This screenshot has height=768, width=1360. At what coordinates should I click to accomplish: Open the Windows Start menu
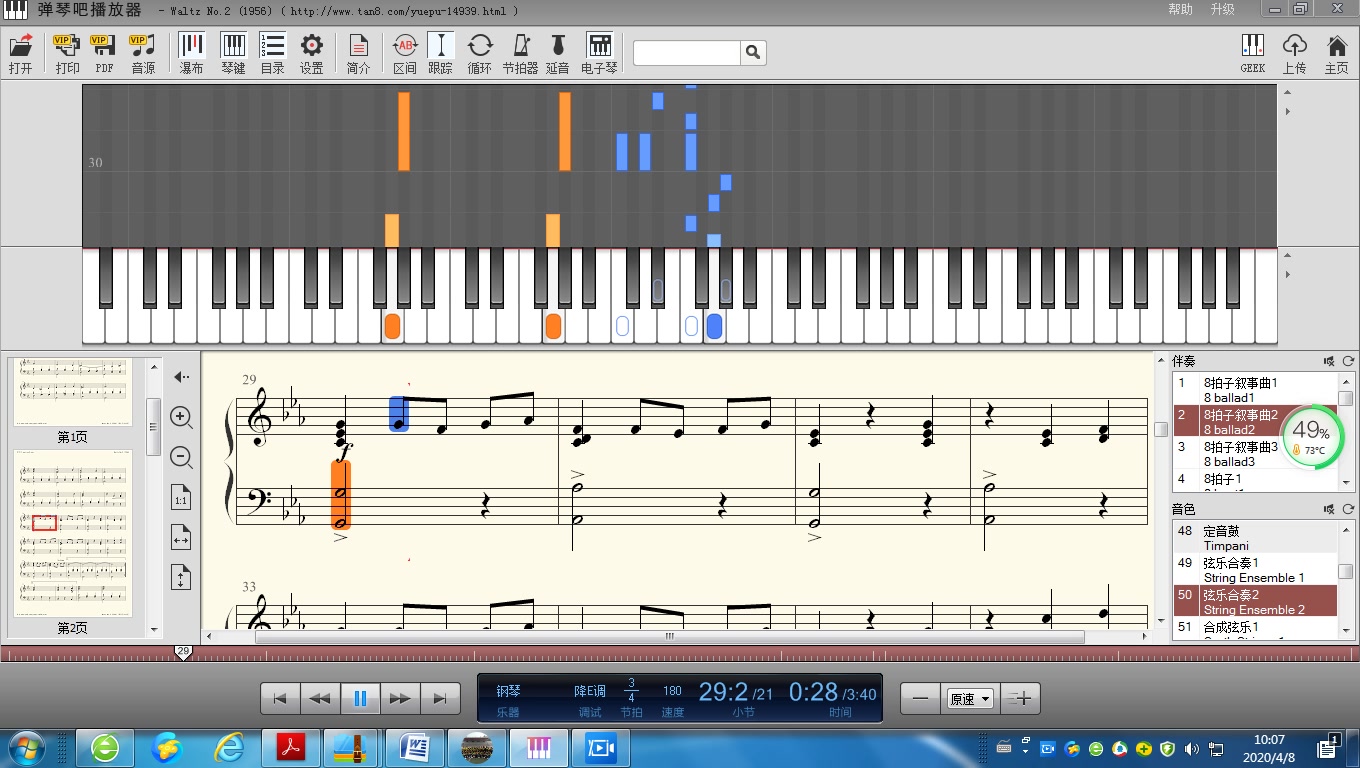[x=26, y=748]
